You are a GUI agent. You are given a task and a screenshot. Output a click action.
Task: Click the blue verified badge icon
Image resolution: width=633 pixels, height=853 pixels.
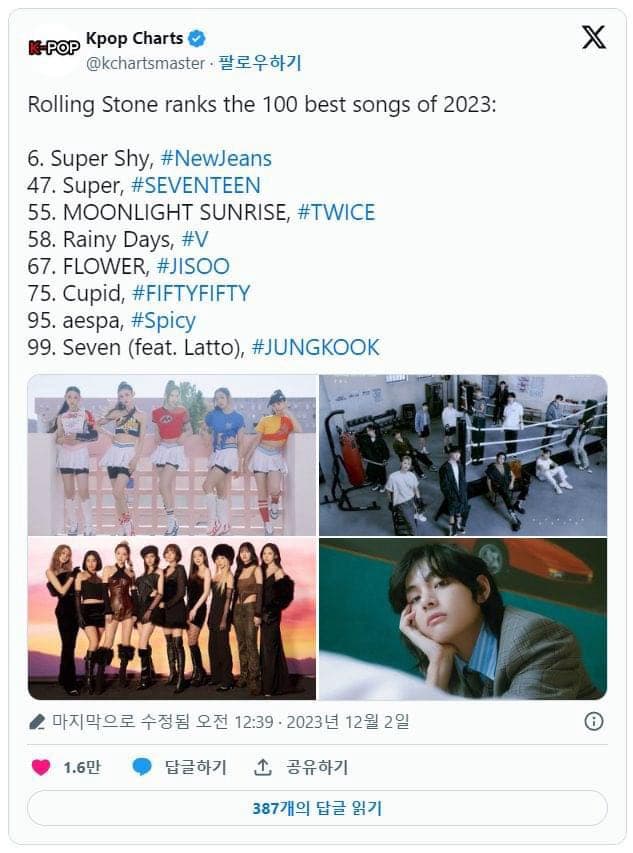tap(198, 39)
